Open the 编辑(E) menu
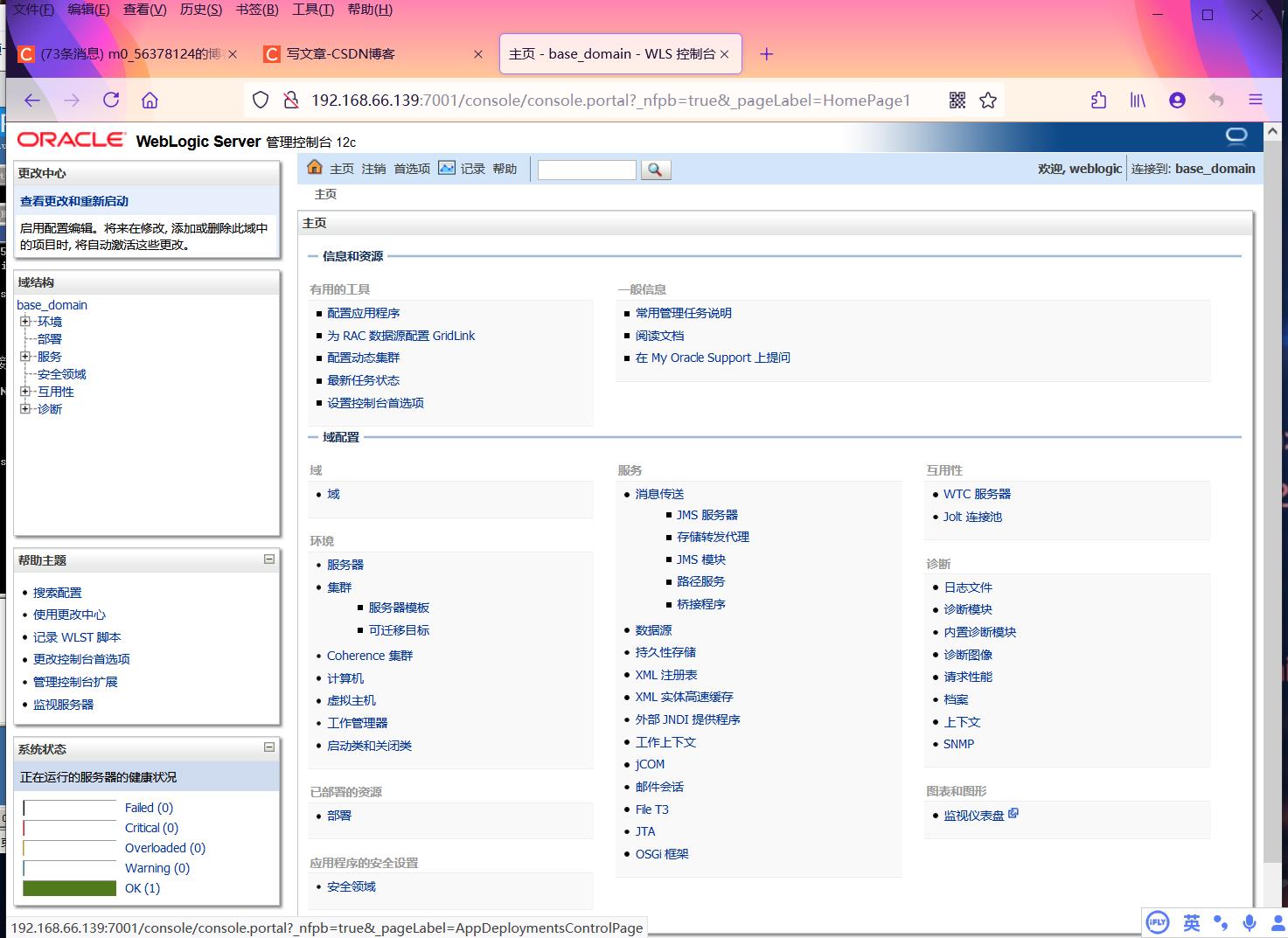Viewport: 1288px width, 938px height. pyautogui.click(x=88, y=10)
